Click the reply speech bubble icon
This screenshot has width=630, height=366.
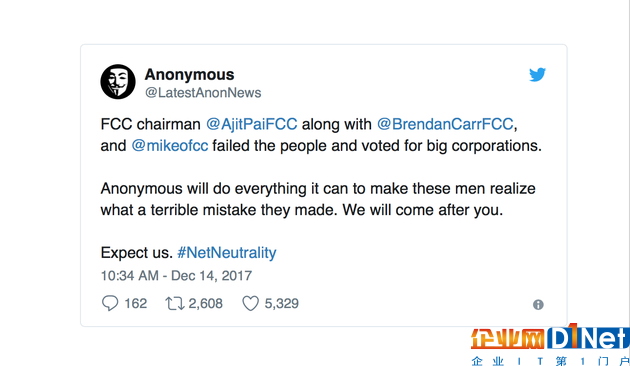[x=110, y=303]
